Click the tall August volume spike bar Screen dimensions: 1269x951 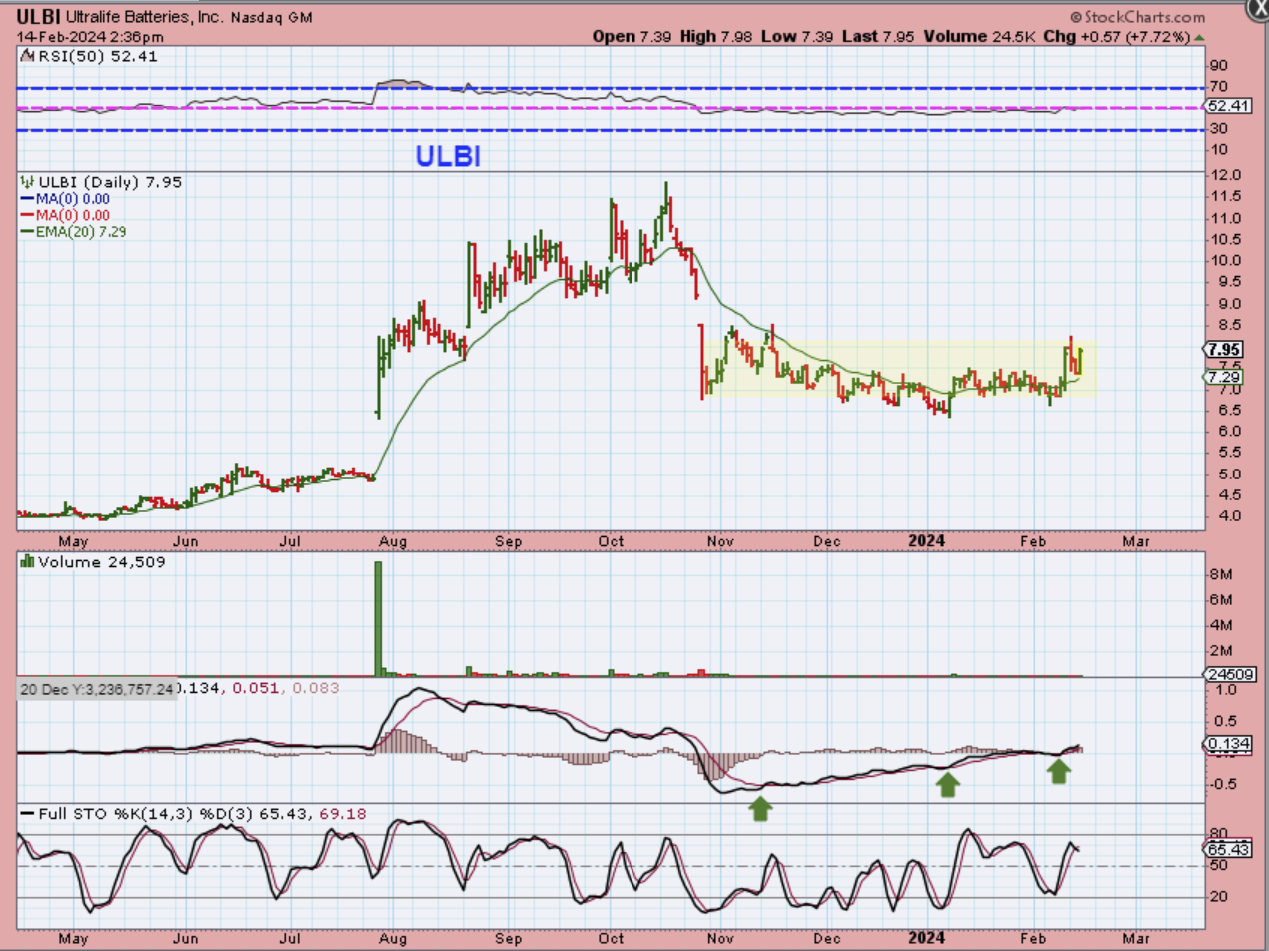tap(378, 619)
